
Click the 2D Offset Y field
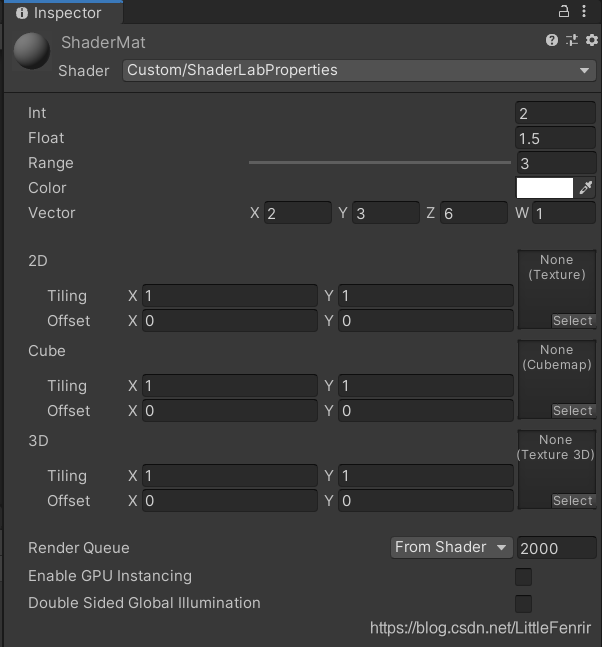pos(426,321)
